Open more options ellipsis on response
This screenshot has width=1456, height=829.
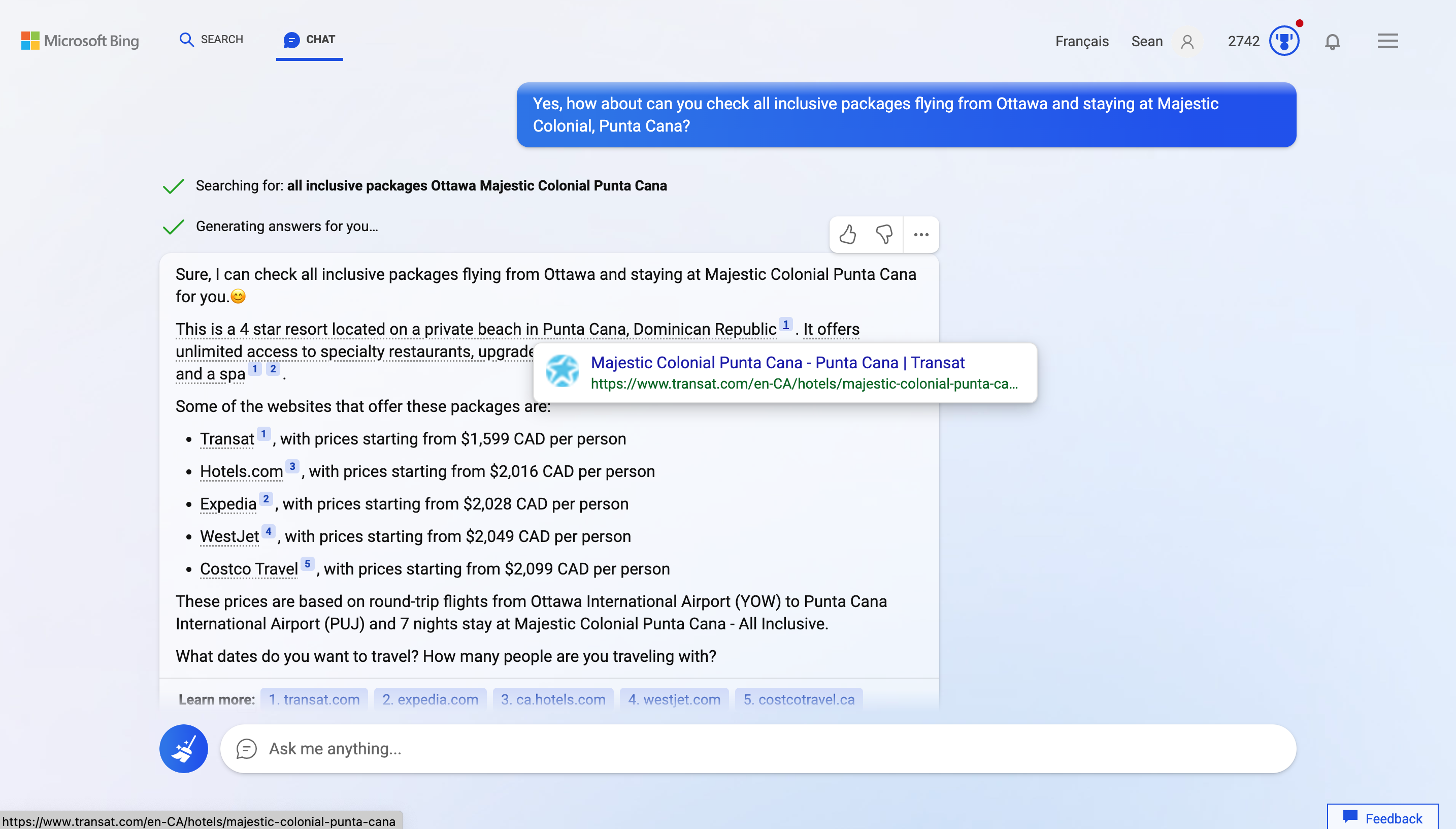[920, 234]
